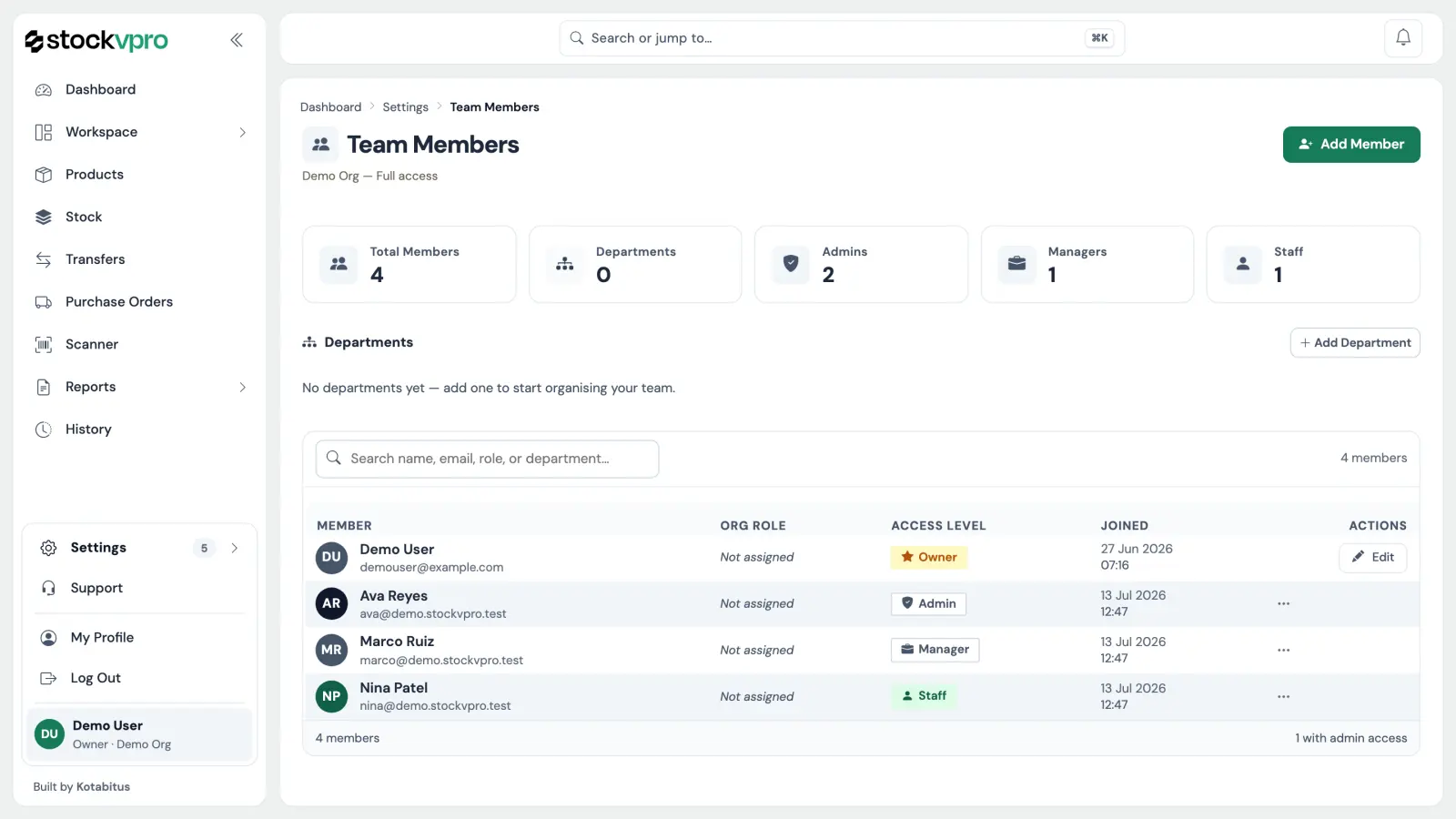Image resolution: width=1456 pixels, height=819 pixels.
Task: Click the History clock icon
Action: [44, 430]
